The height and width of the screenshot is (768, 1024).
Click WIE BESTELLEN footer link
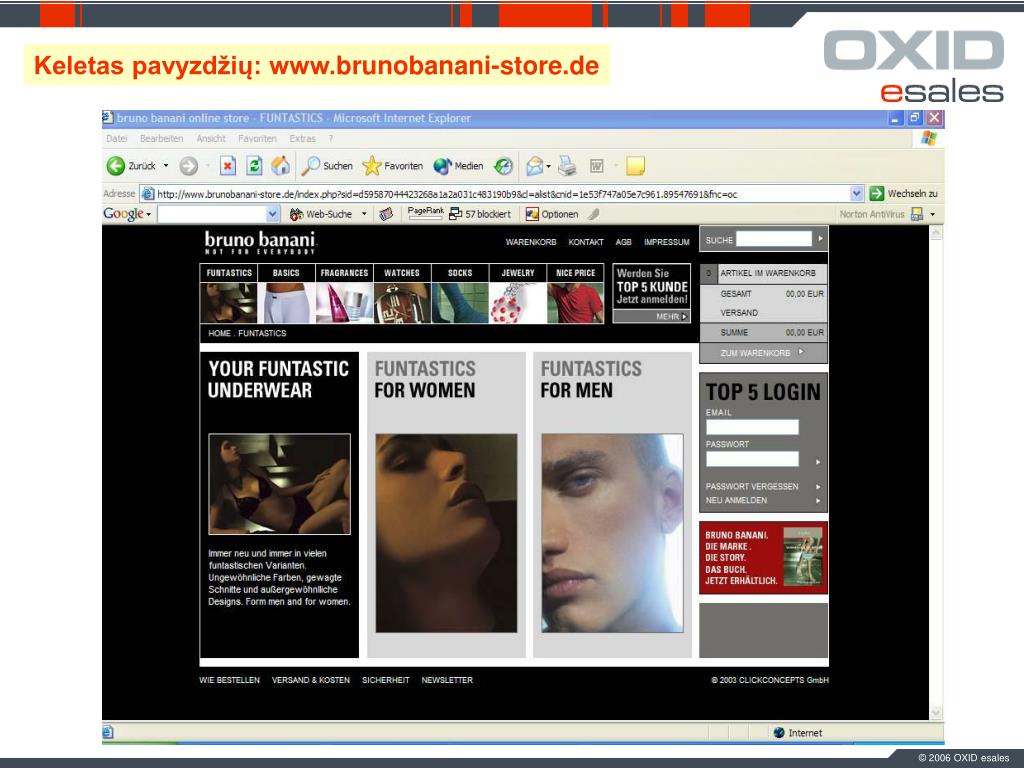(229, 680)
